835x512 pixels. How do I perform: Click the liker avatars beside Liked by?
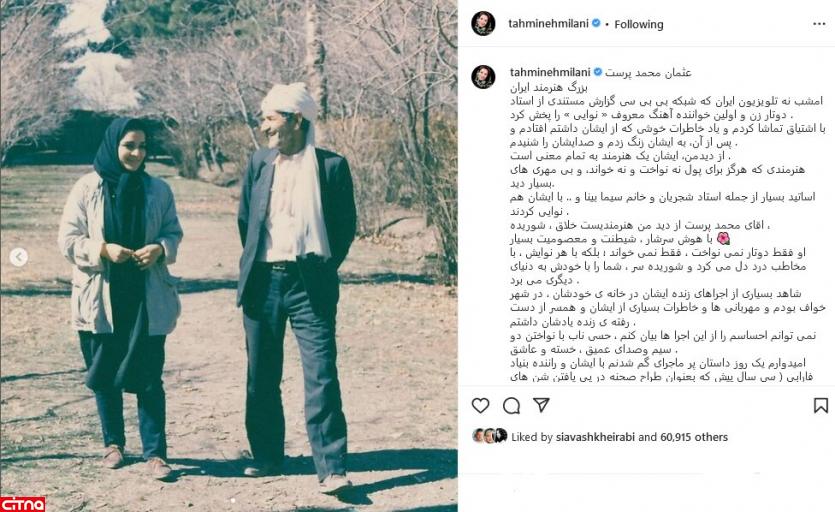[489, 436]
